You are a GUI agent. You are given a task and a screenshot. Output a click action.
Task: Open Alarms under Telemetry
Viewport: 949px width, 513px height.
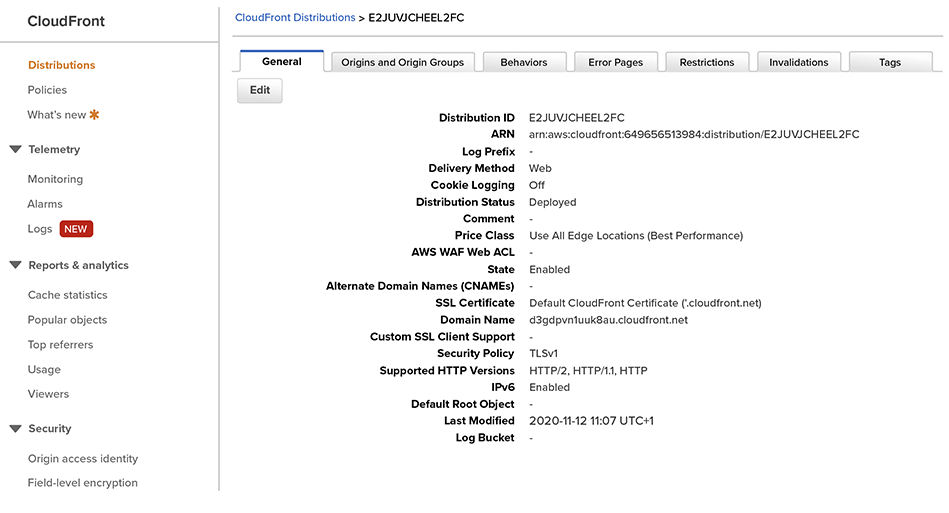[45, 204]
